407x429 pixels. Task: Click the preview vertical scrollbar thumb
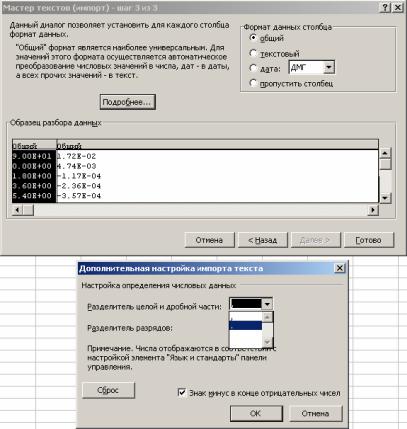pos(385,164)
